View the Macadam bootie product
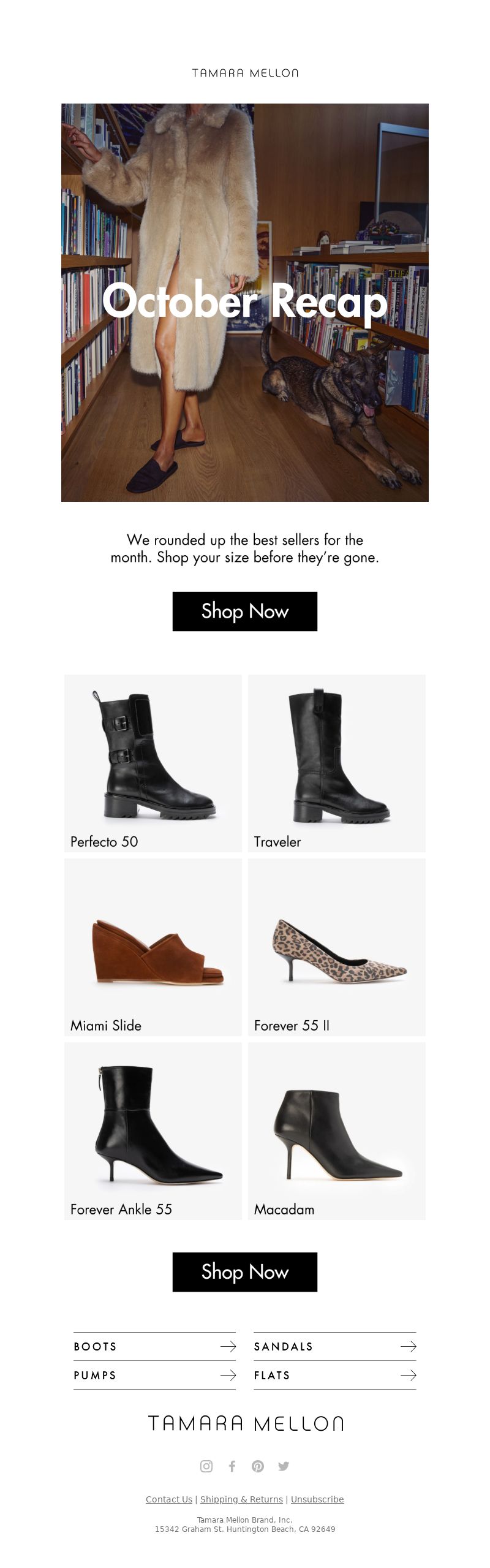This screenshot has width=490, height=1568. [337, 1131]
